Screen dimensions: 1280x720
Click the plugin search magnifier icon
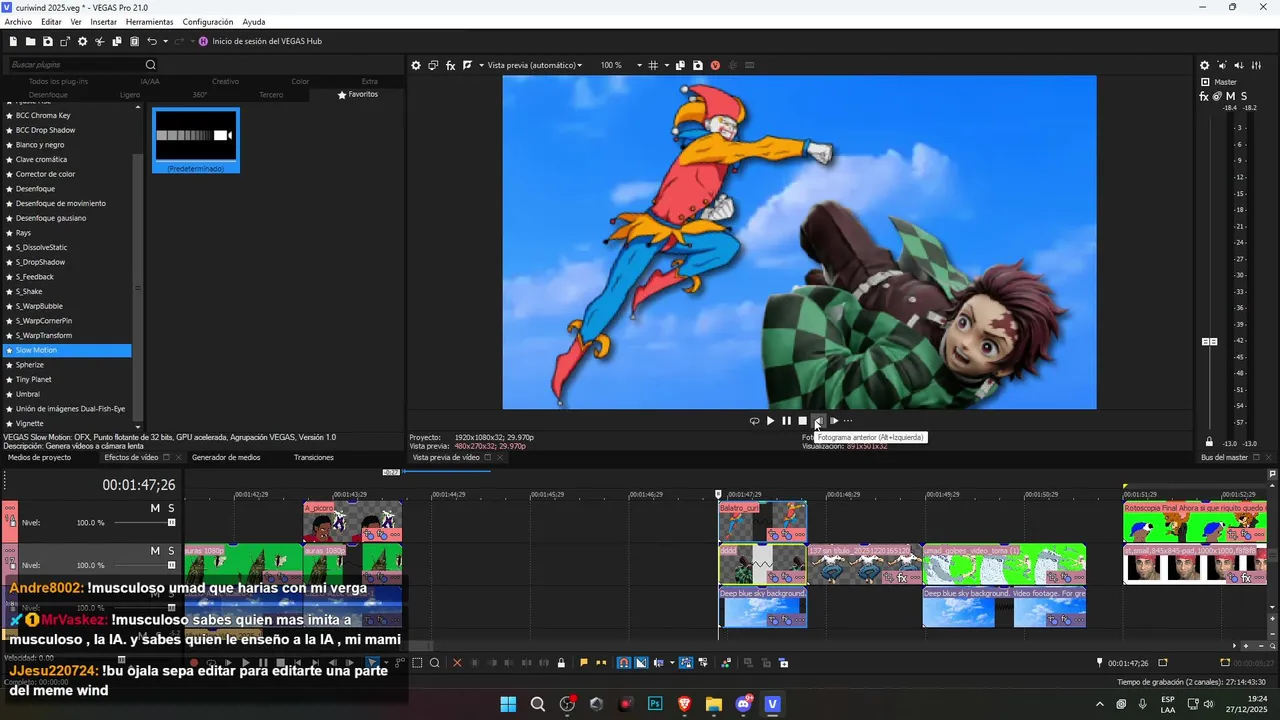(x=151, y=65)
